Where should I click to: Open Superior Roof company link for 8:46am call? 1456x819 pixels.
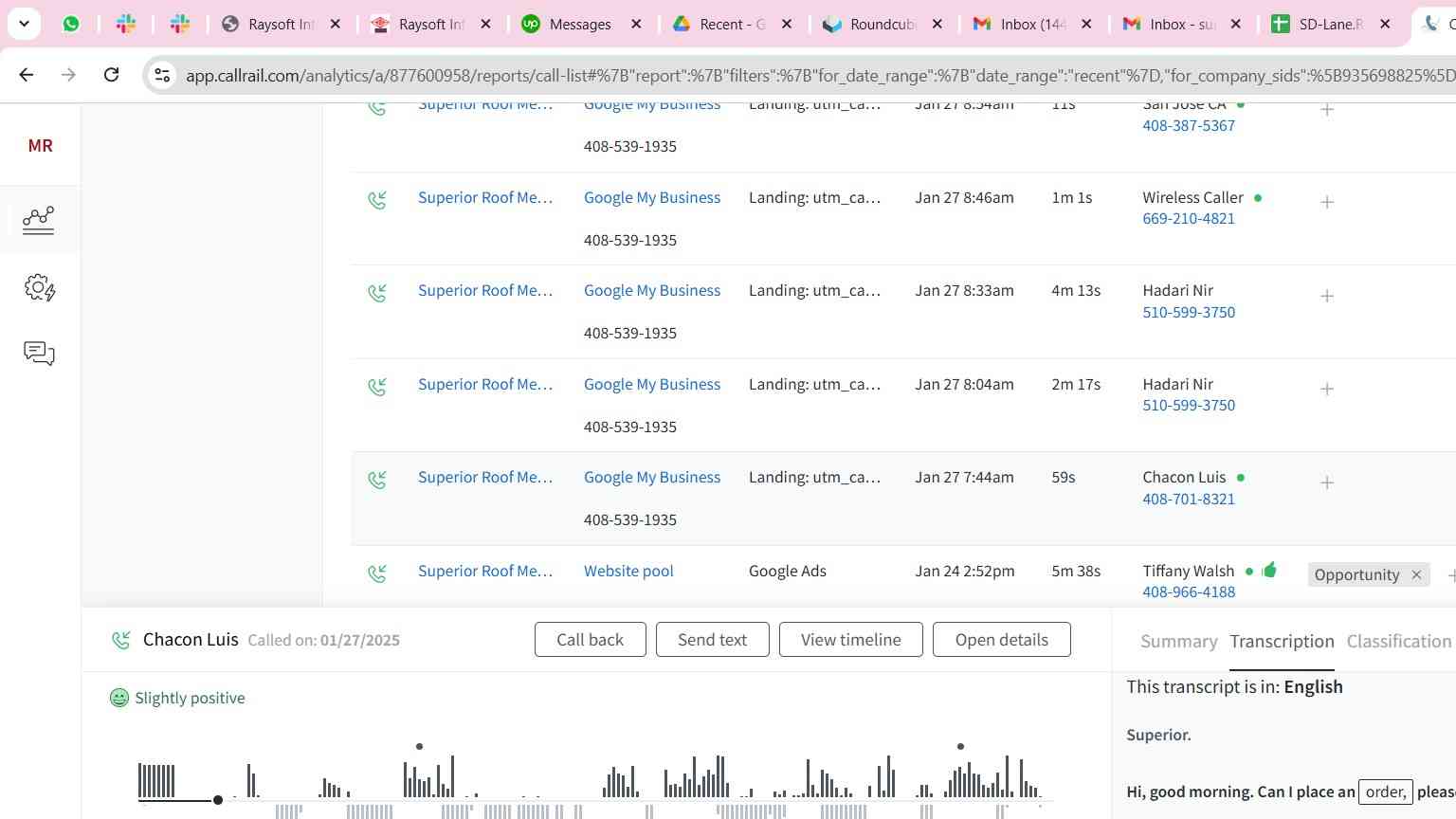pos(485,197)
